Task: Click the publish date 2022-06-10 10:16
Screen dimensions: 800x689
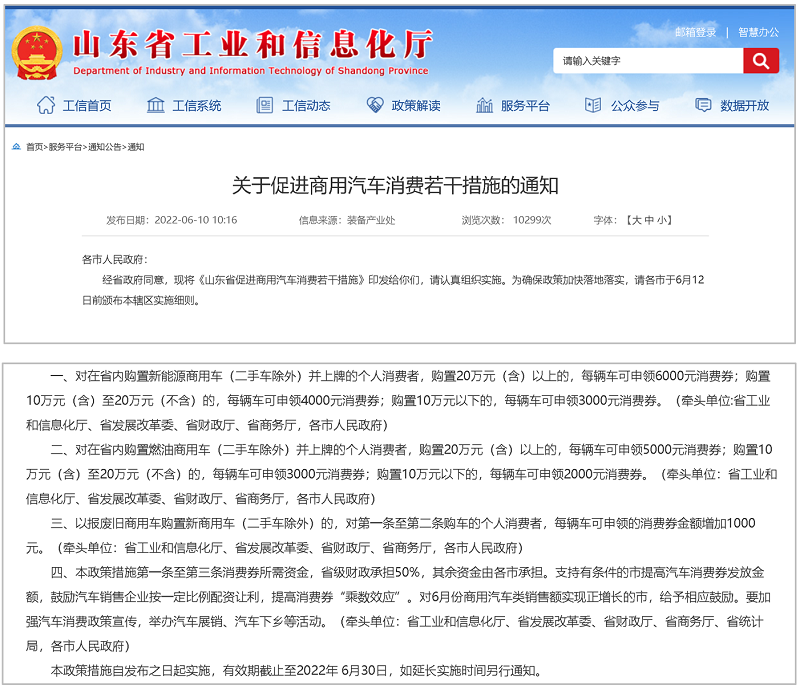Action: (x=196, y=220)
